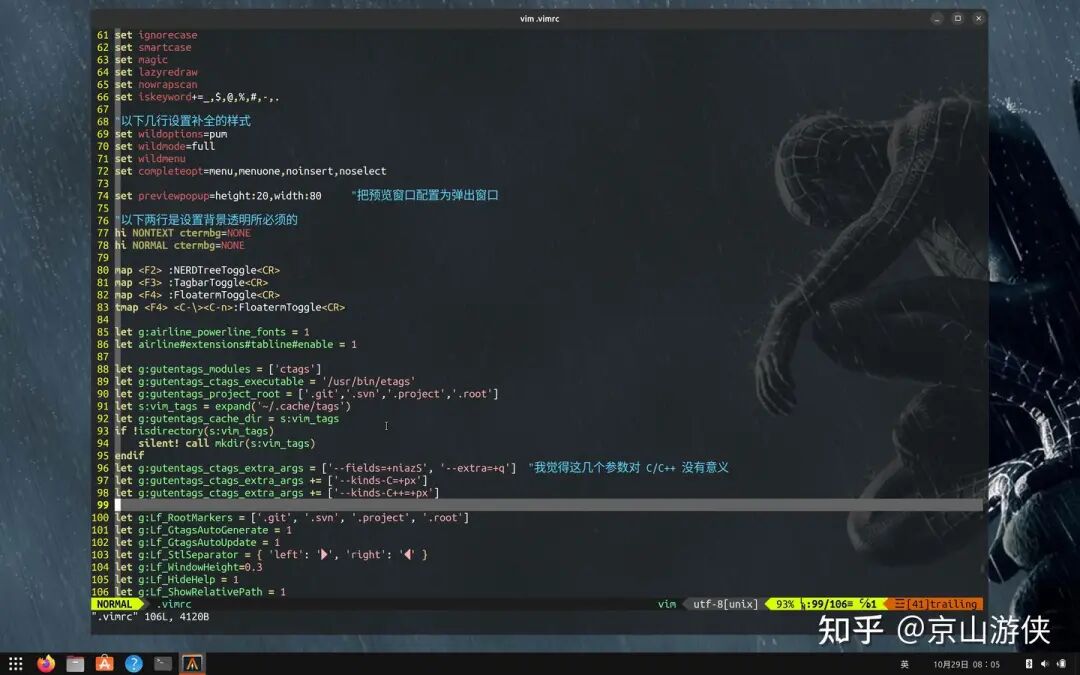
Task: Click 'set completeopt=menu,menuone' line
Action: click(x=251, y=172)
